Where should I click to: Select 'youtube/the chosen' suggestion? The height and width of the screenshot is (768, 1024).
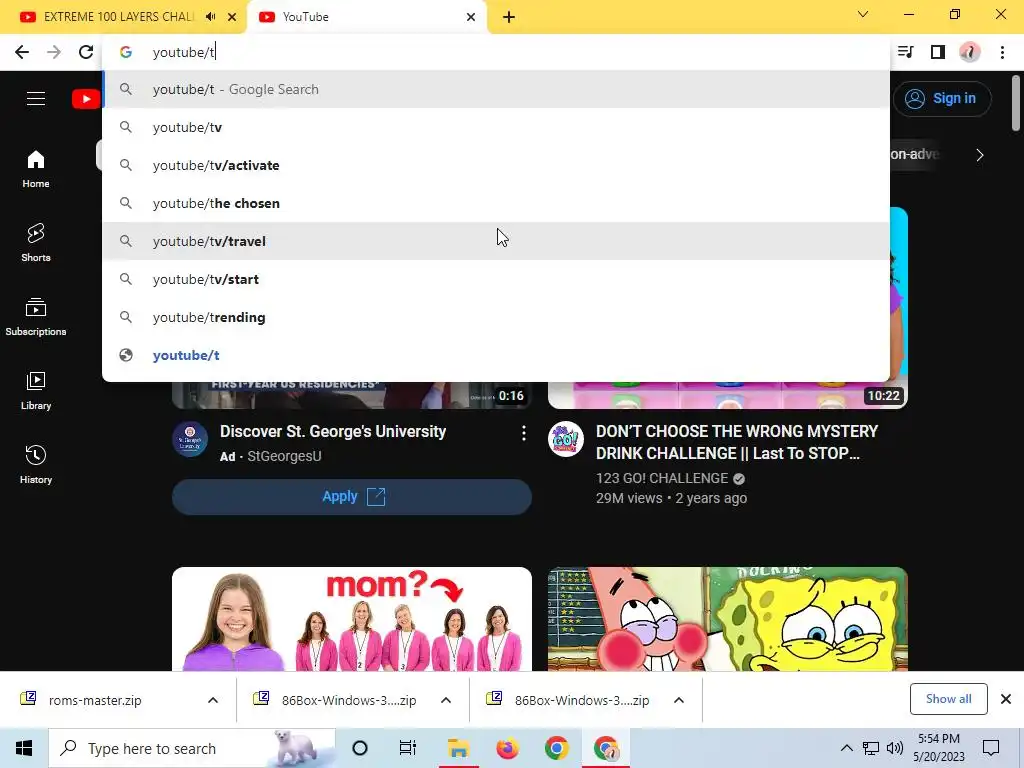point(496,203)
